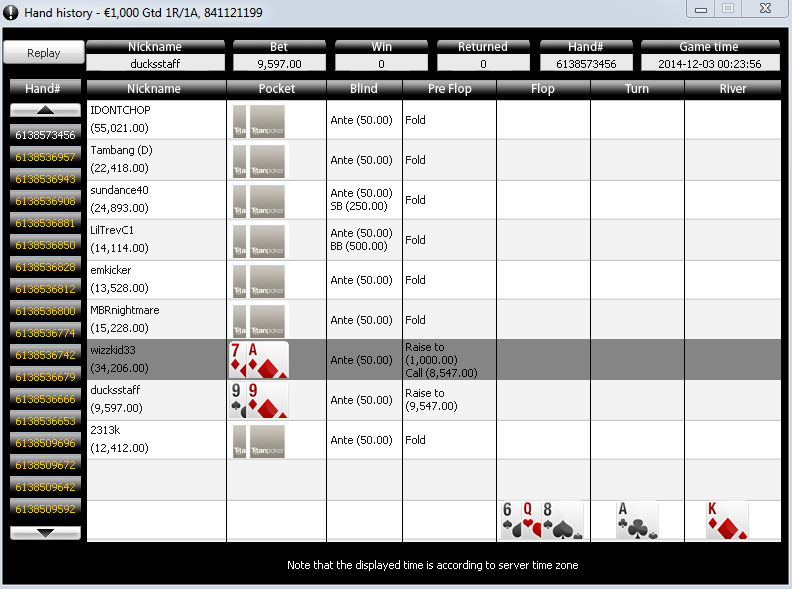
Task: Click the Pre Flop column header
Action: [450, 88]
